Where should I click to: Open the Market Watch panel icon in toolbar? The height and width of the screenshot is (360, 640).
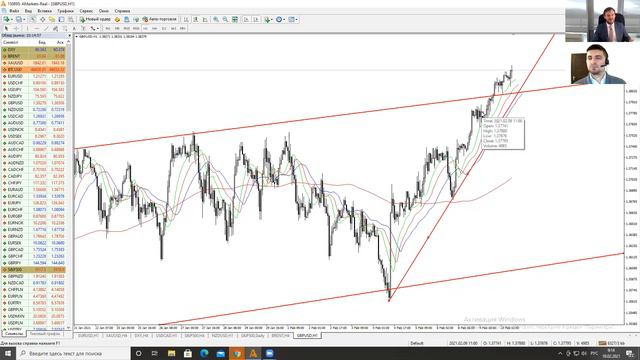click(x=33, y=19)
